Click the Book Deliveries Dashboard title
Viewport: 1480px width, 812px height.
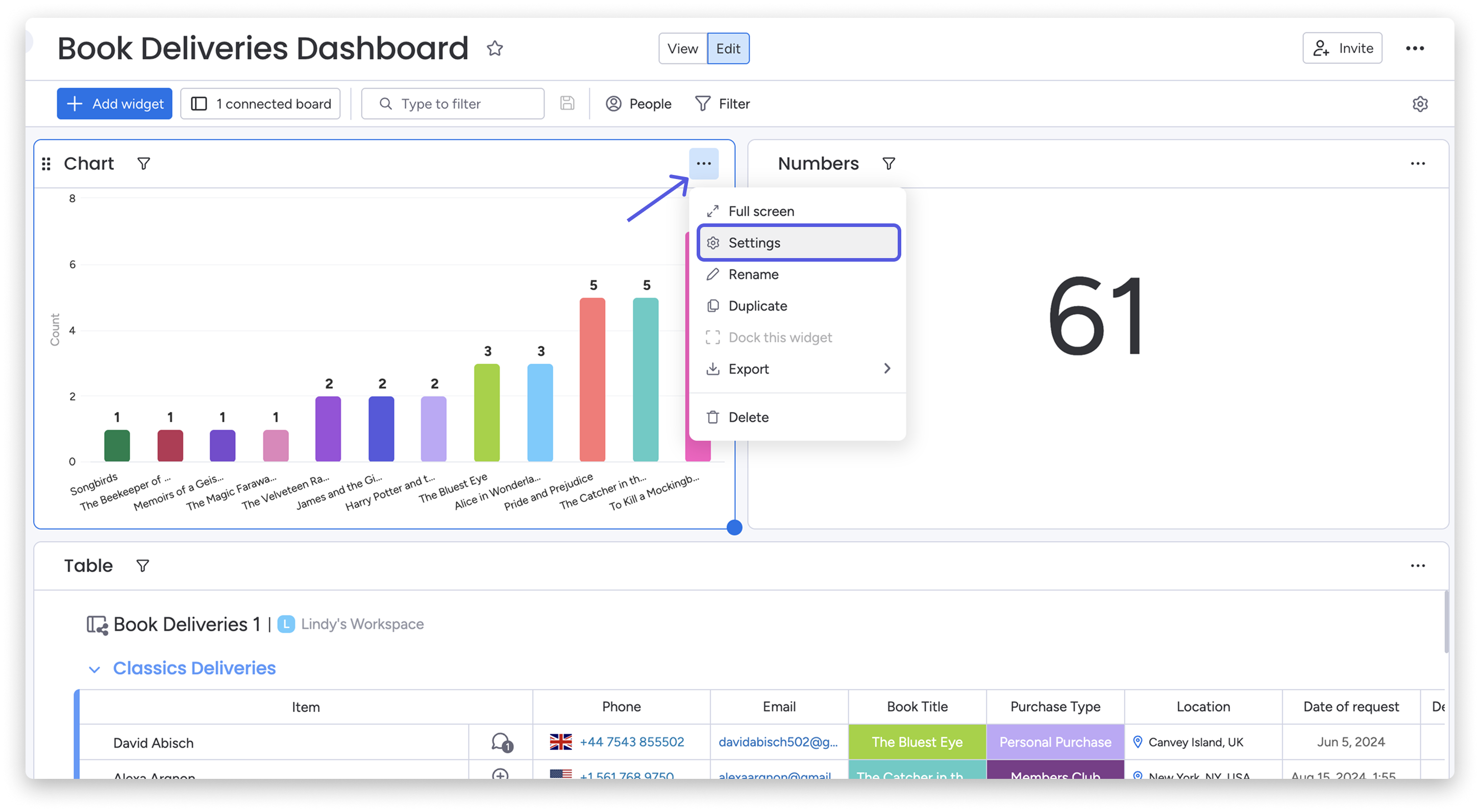(262, 48)
